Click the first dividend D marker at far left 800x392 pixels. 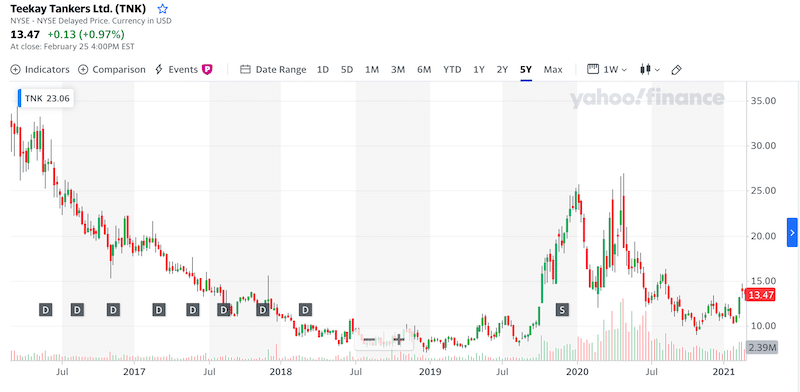pyautogui.click(x=45, y=309)
